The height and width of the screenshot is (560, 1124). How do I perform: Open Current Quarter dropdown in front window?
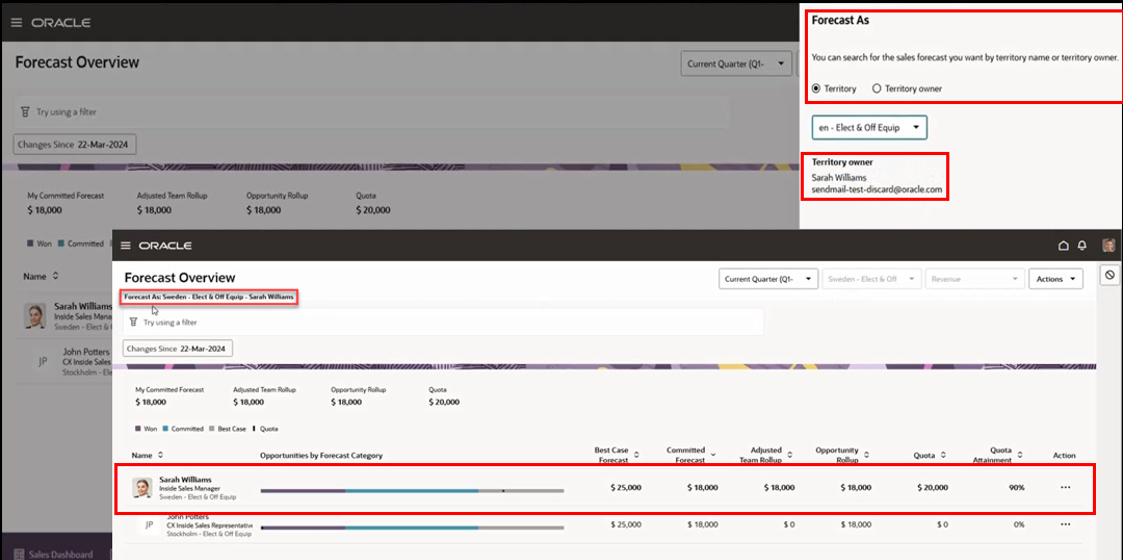[768, 279]
